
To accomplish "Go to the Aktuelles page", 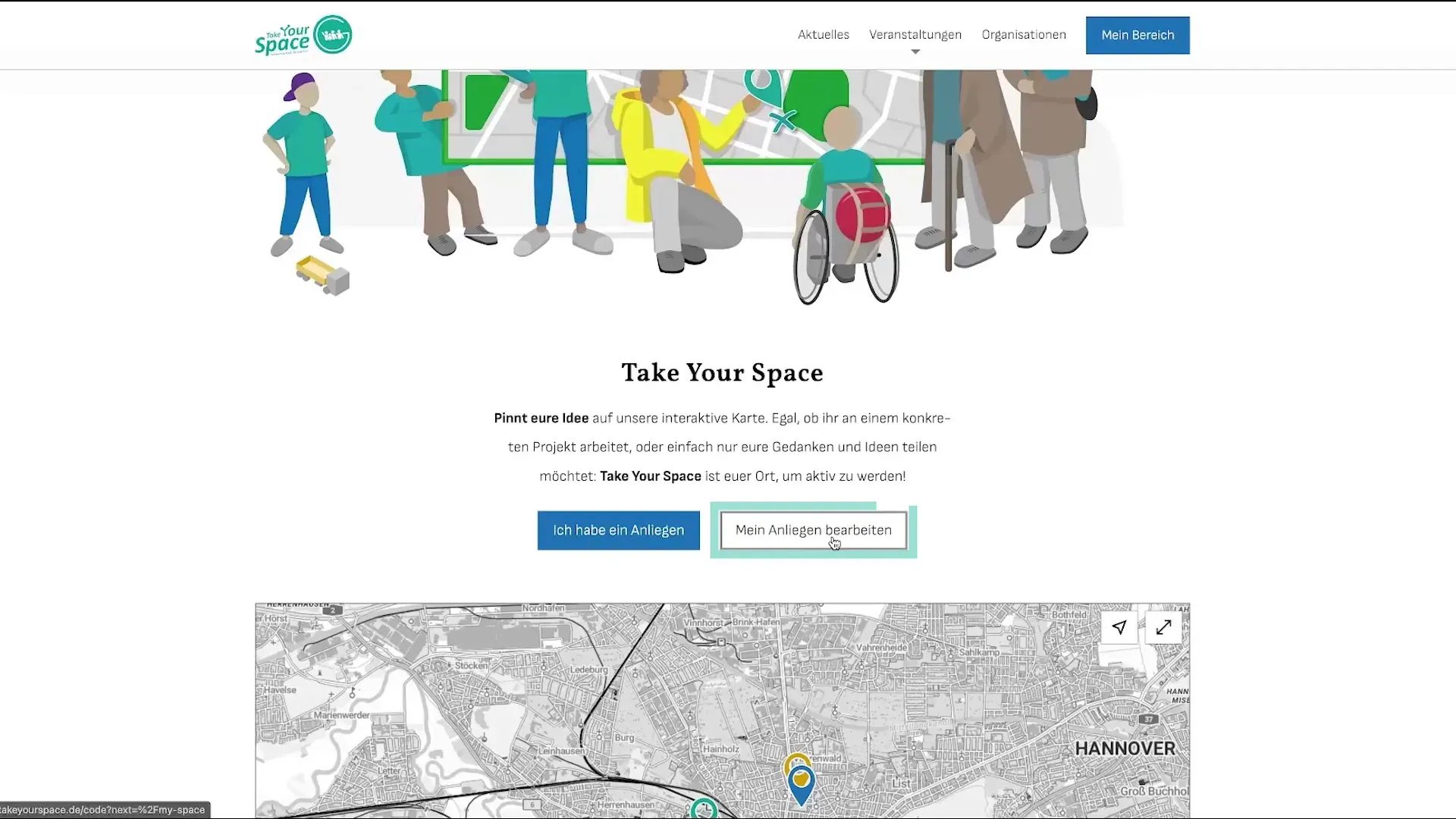I will 824,35.
